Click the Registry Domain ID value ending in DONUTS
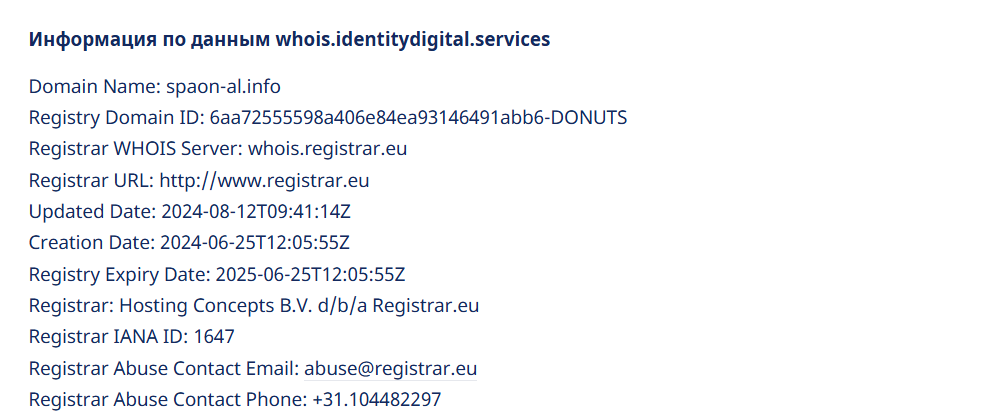The width and height of the screenshot is (1001, 419). tap(418, 117)
